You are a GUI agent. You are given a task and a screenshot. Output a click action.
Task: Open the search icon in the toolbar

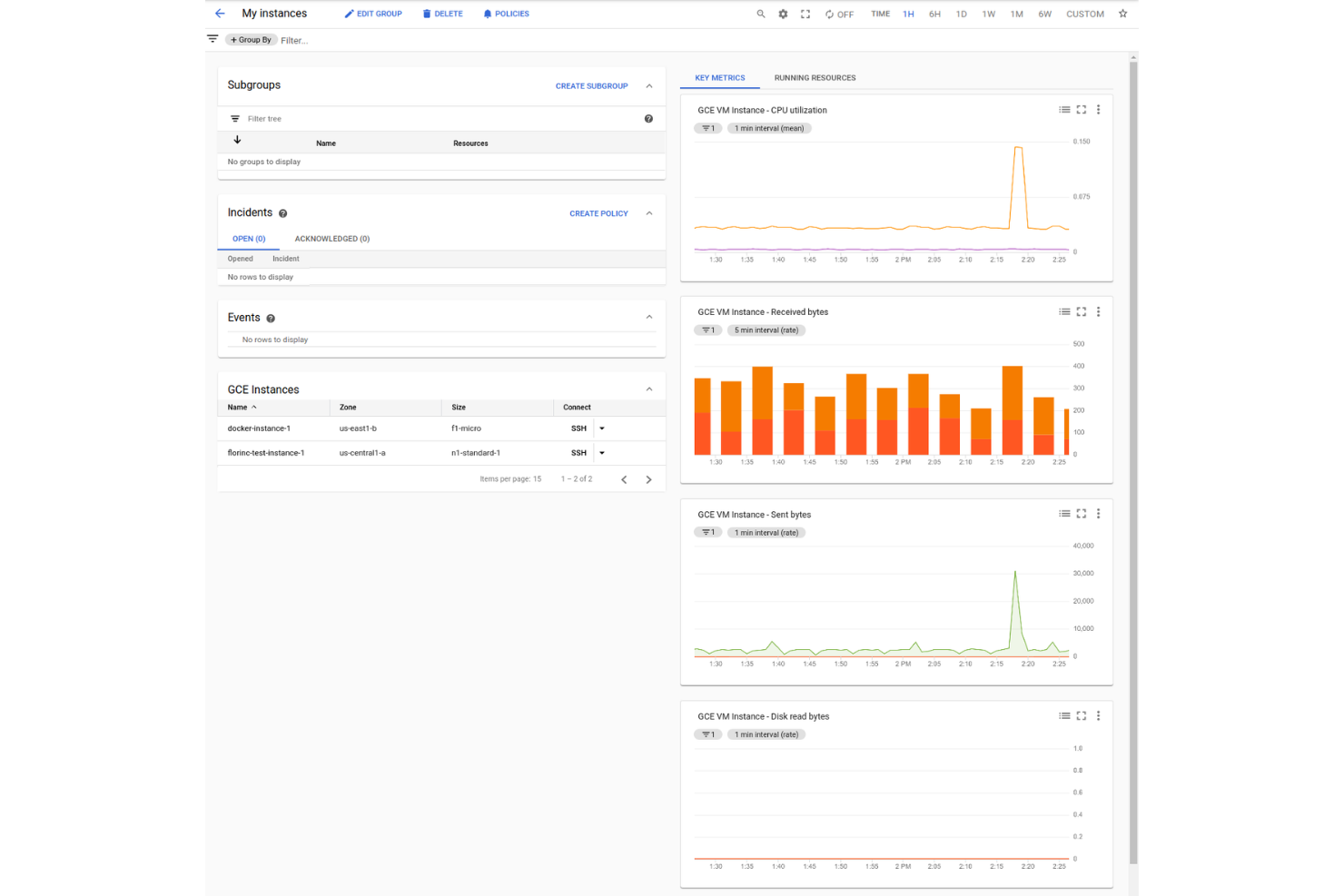761,14
